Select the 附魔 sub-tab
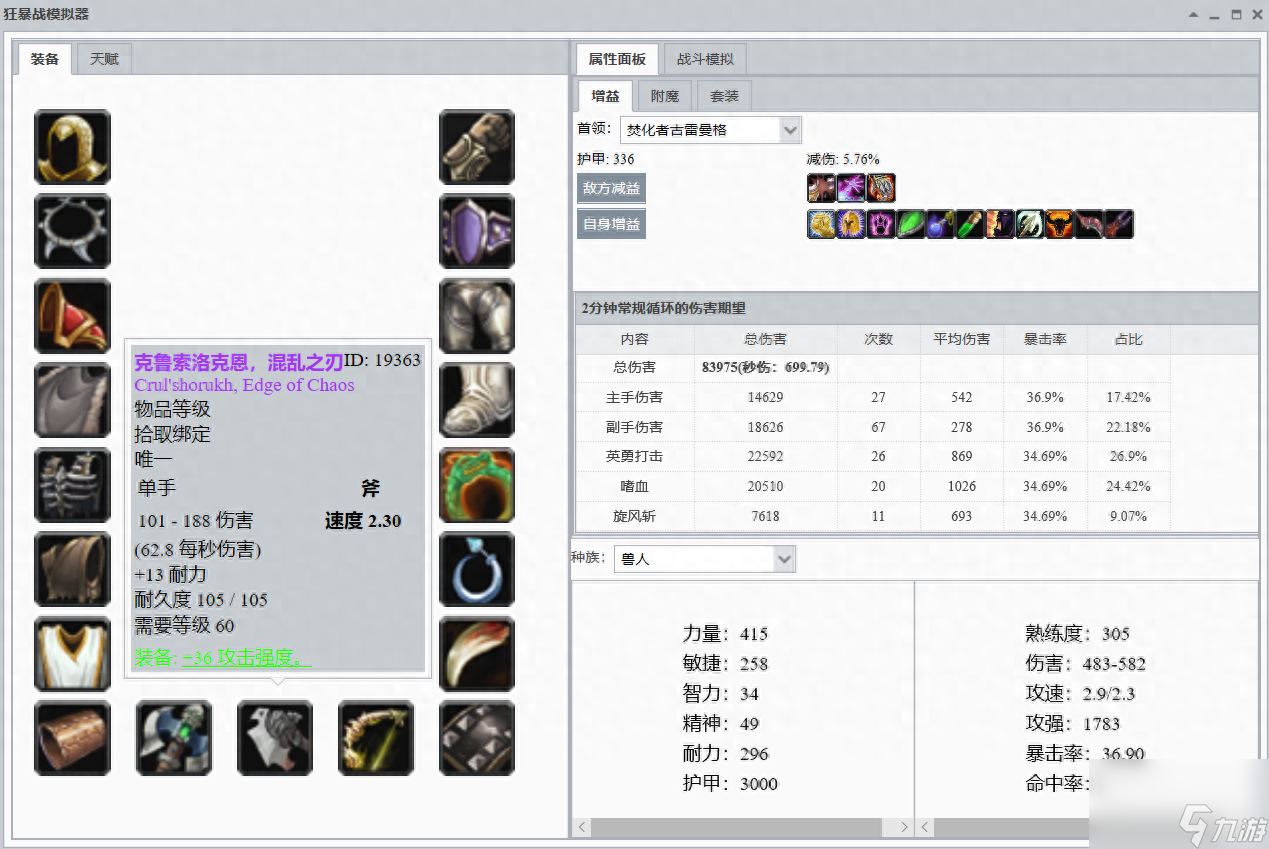This screenshot has width=1269, height=849. tap(665, 96)
